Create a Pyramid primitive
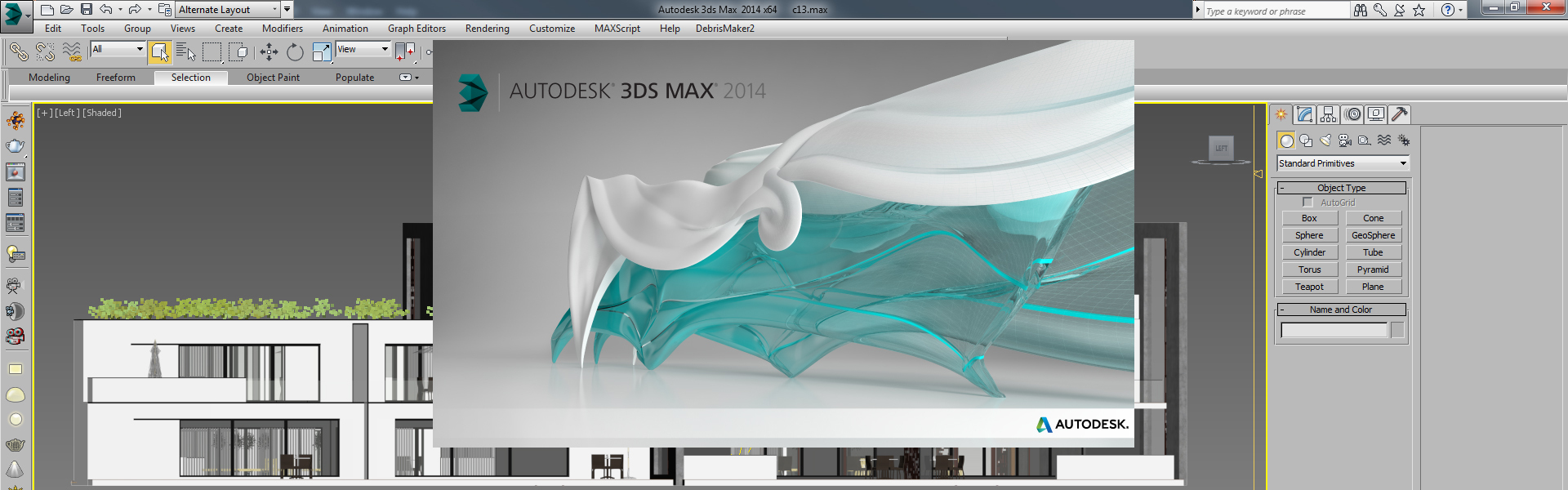Image resolution: width=1568 pixels, height=490 pixels. click(x=1373, y=269)
